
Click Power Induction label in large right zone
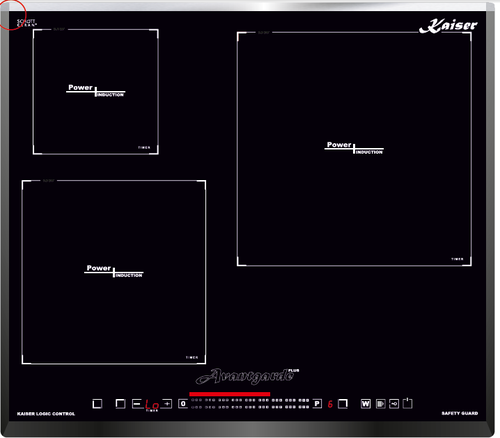[x=354, y=147]
